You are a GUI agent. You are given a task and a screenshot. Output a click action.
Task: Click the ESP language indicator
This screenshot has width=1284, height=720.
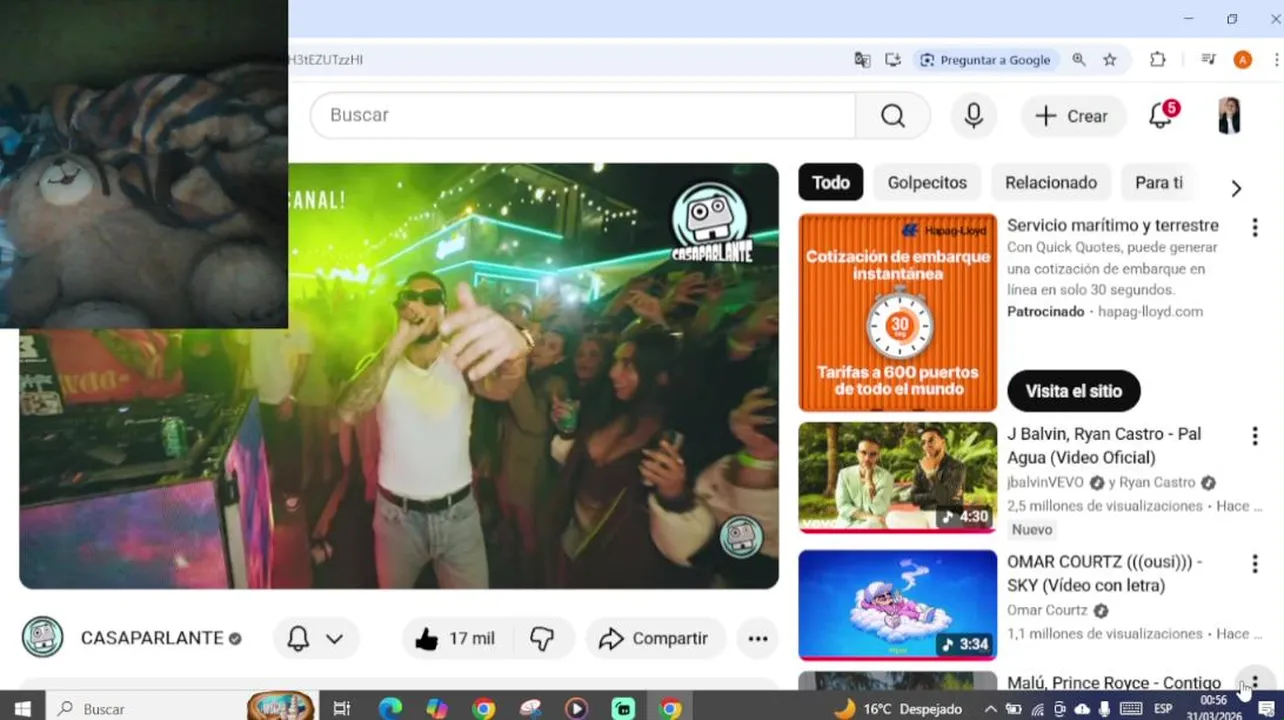click(1163, 708)
